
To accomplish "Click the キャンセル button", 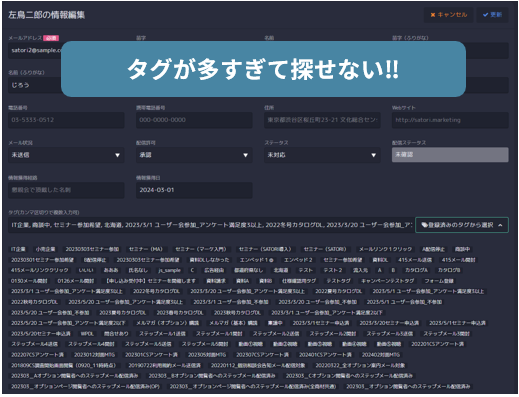I will coord(448,15).
